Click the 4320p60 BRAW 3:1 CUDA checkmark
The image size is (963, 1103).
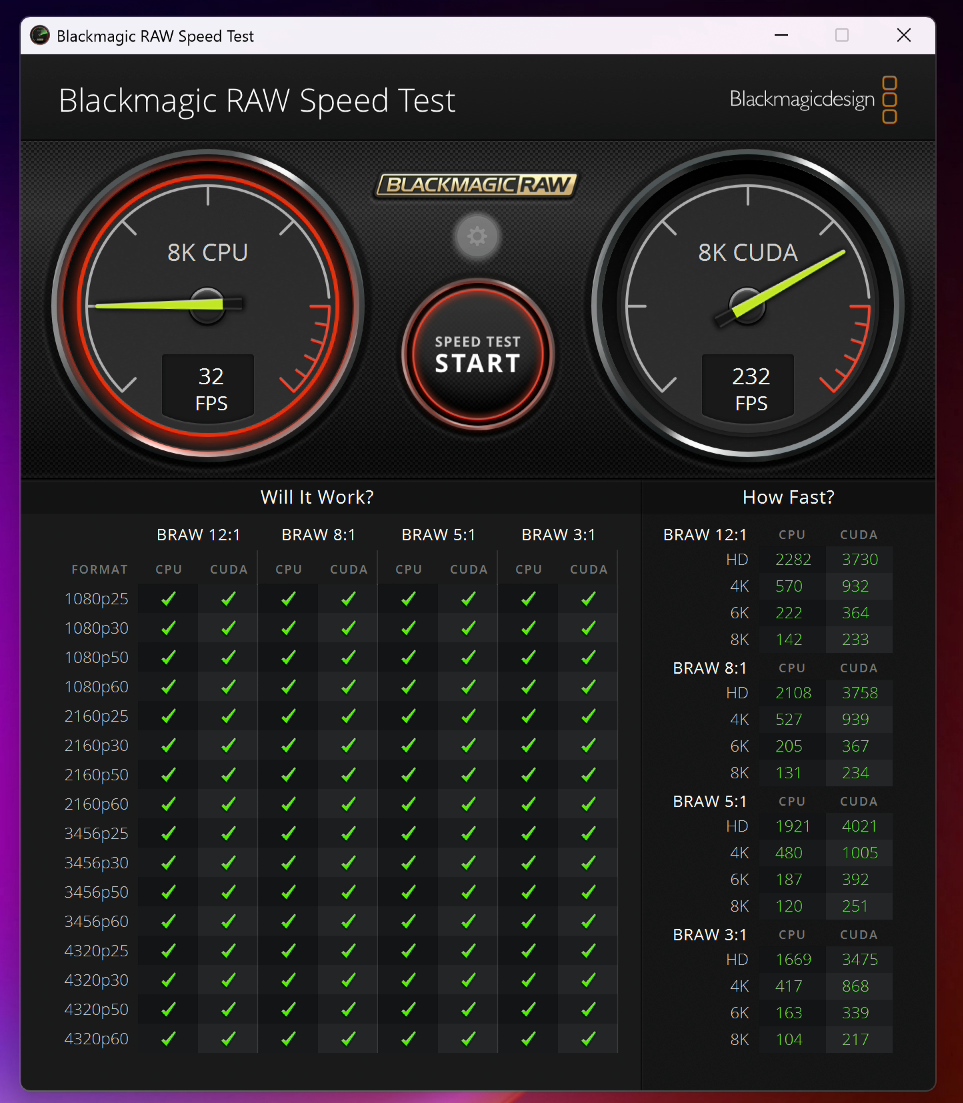pos(589,1039)
